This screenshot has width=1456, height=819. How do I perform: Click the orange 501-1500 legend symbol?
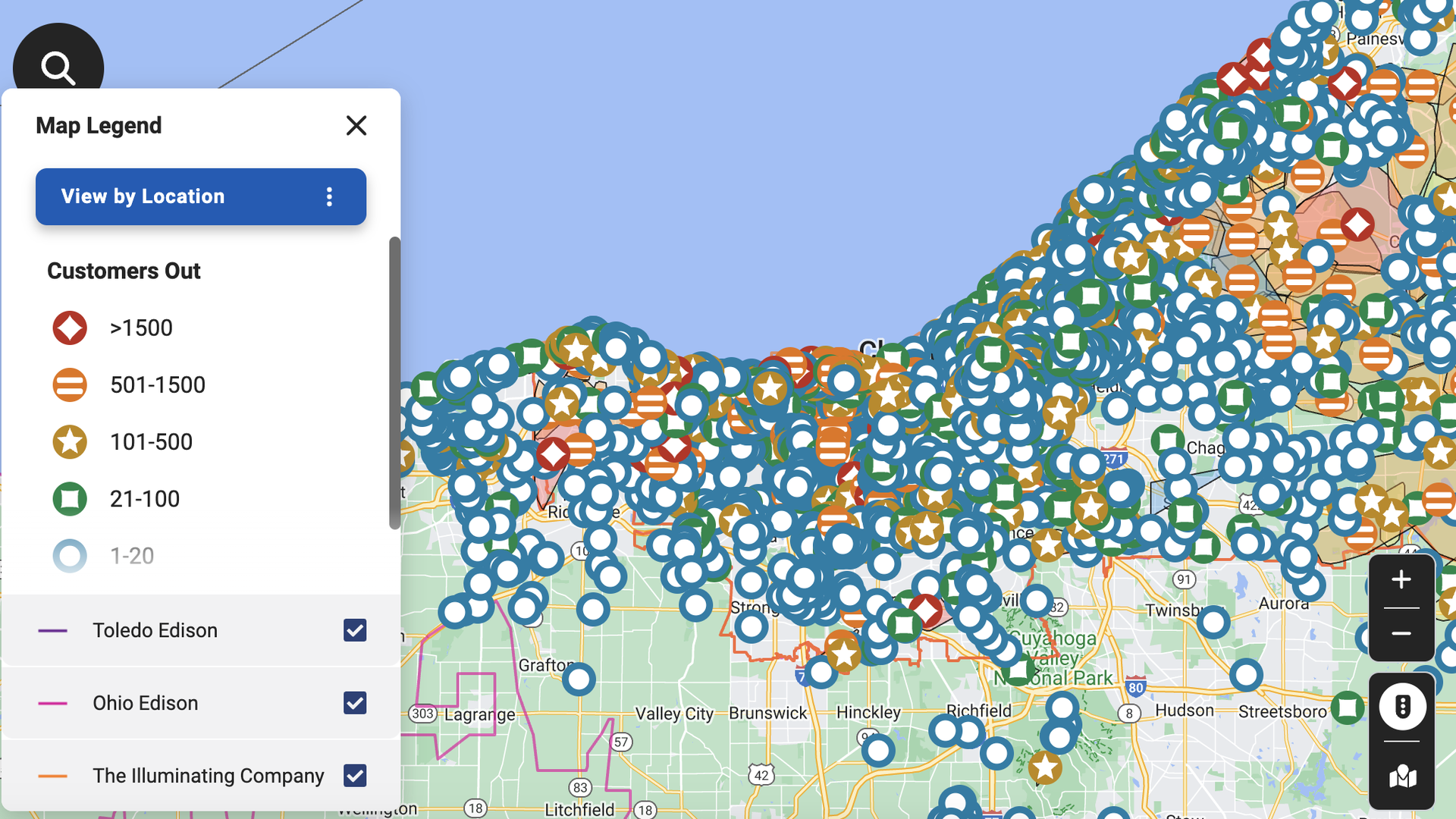coord(70,384)
